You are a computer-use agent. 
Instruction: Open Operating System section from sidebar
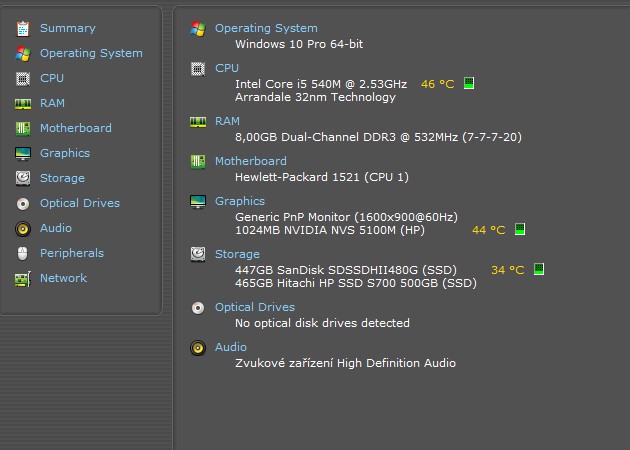tap(91, 53)
